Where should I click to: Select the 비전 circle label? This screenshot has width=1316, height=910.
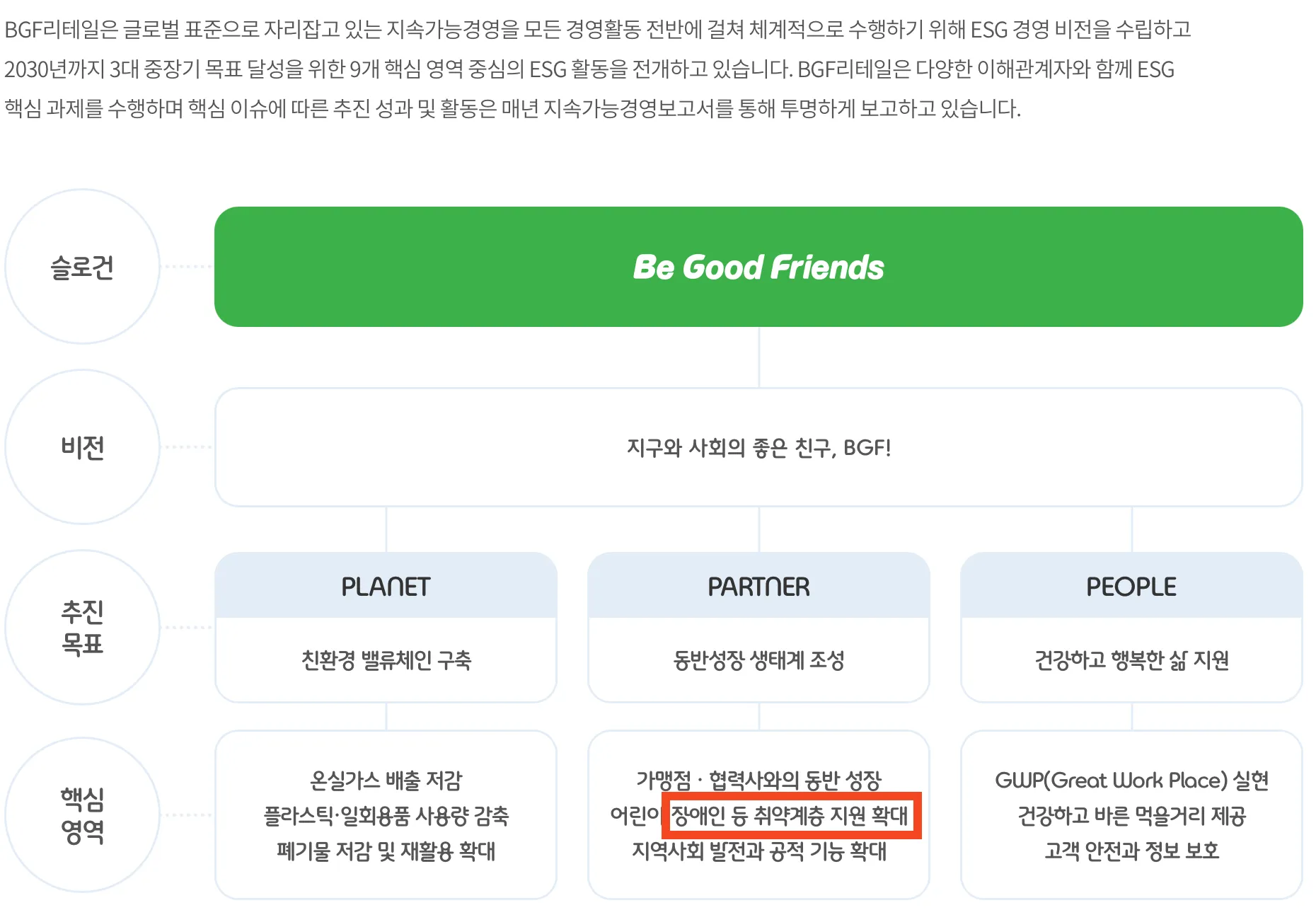coord(82,447)
